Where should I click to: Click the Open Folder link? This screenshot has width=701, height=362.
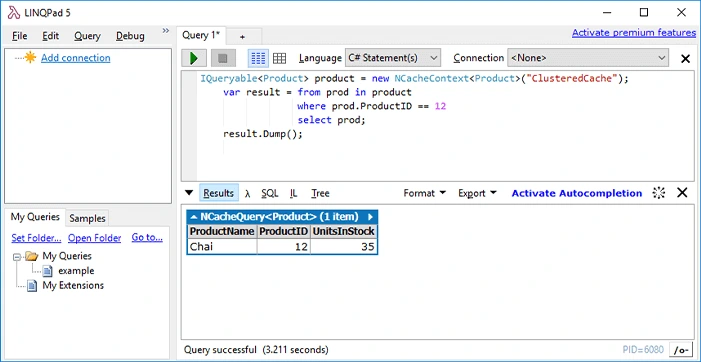94,238
